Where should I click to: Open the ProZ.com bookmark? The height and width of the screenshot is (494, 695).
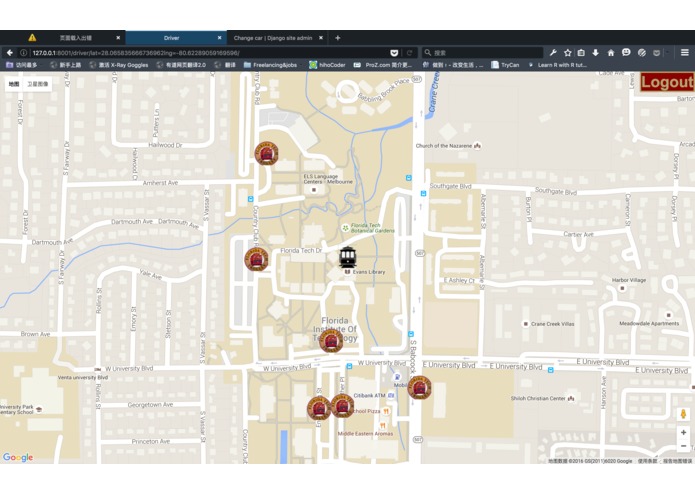click(x=383, y=65)
